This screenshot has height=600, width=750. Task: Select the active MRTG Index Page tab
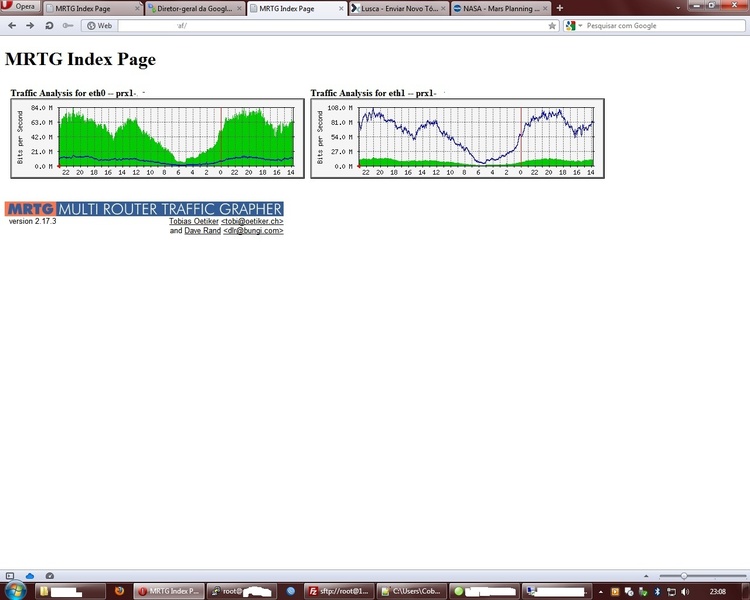point(297,9)
